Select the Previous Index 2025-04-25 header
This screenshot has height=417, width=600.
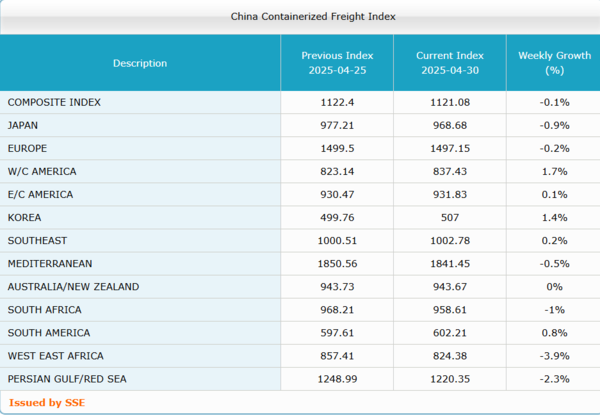coord(337,63)
